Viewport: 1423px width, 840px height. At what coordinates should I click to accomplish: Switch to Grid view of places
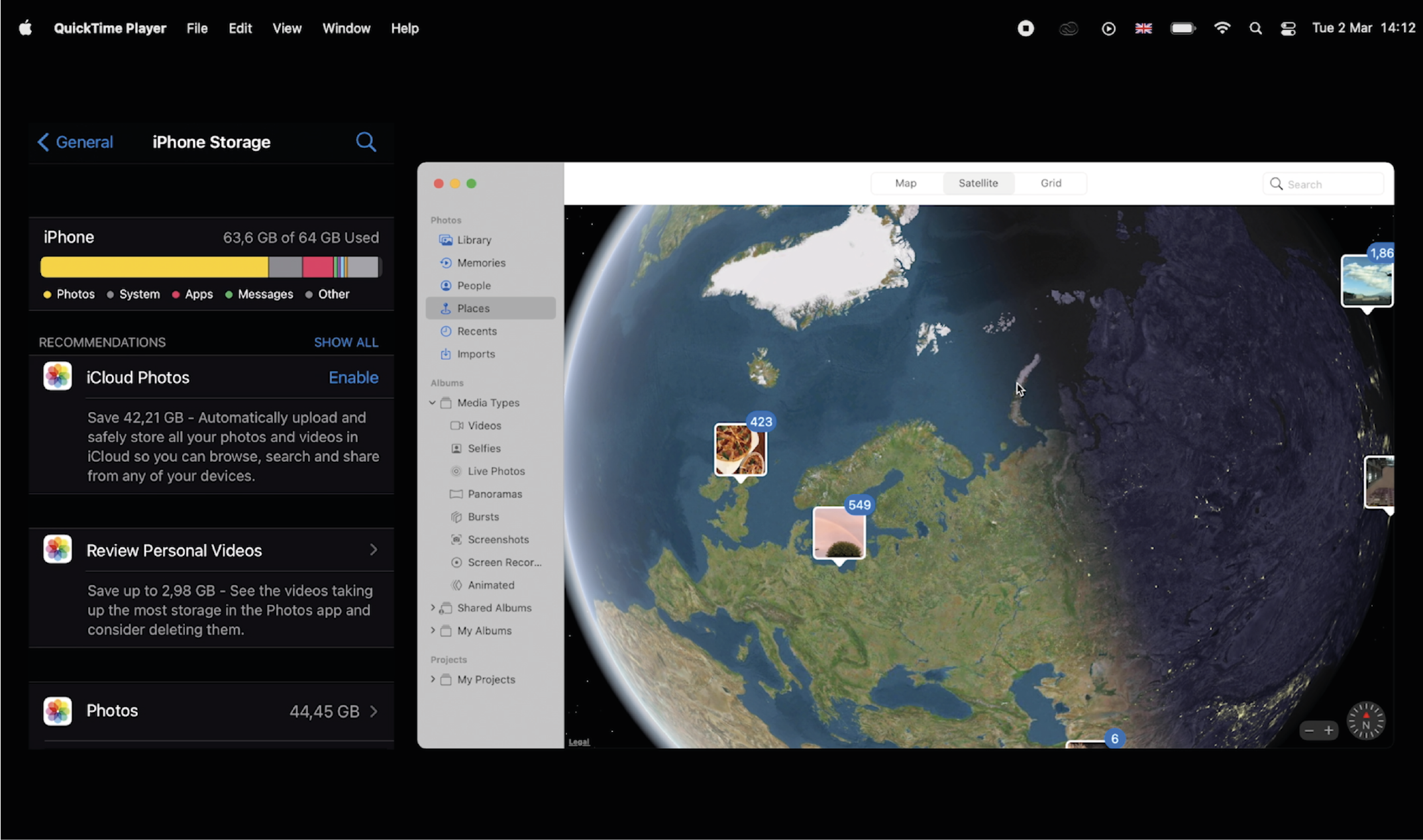coord(1051,184)
